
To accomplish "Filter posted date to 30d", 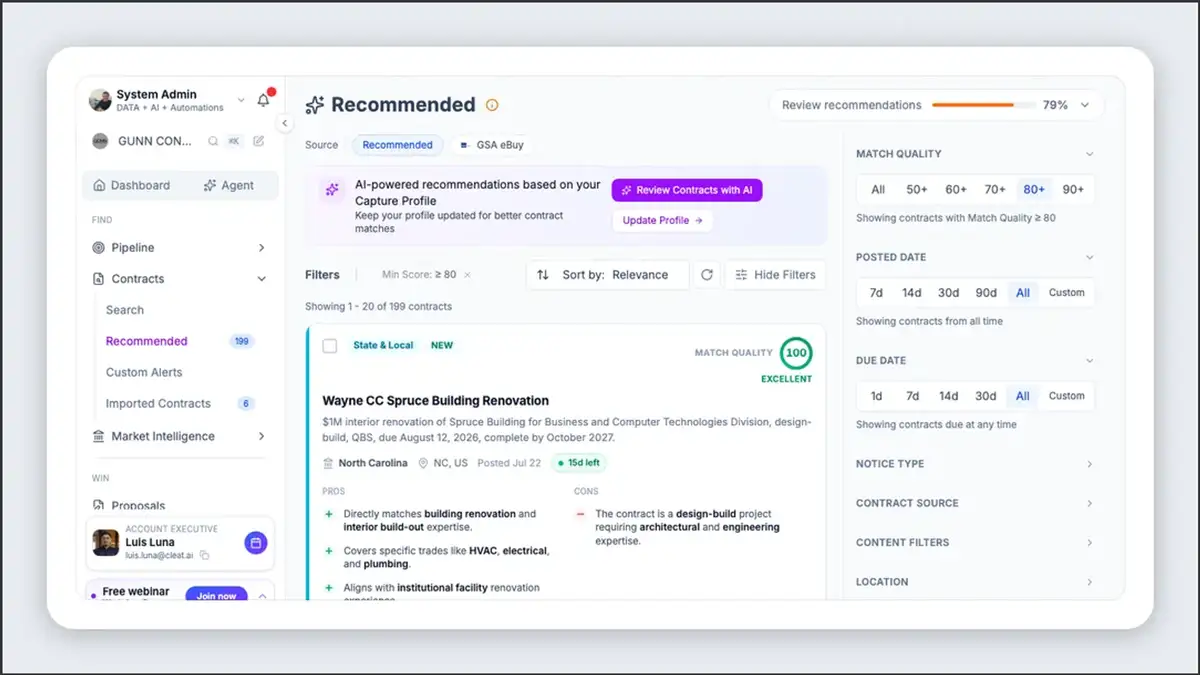I will click(x=948, y=293).
